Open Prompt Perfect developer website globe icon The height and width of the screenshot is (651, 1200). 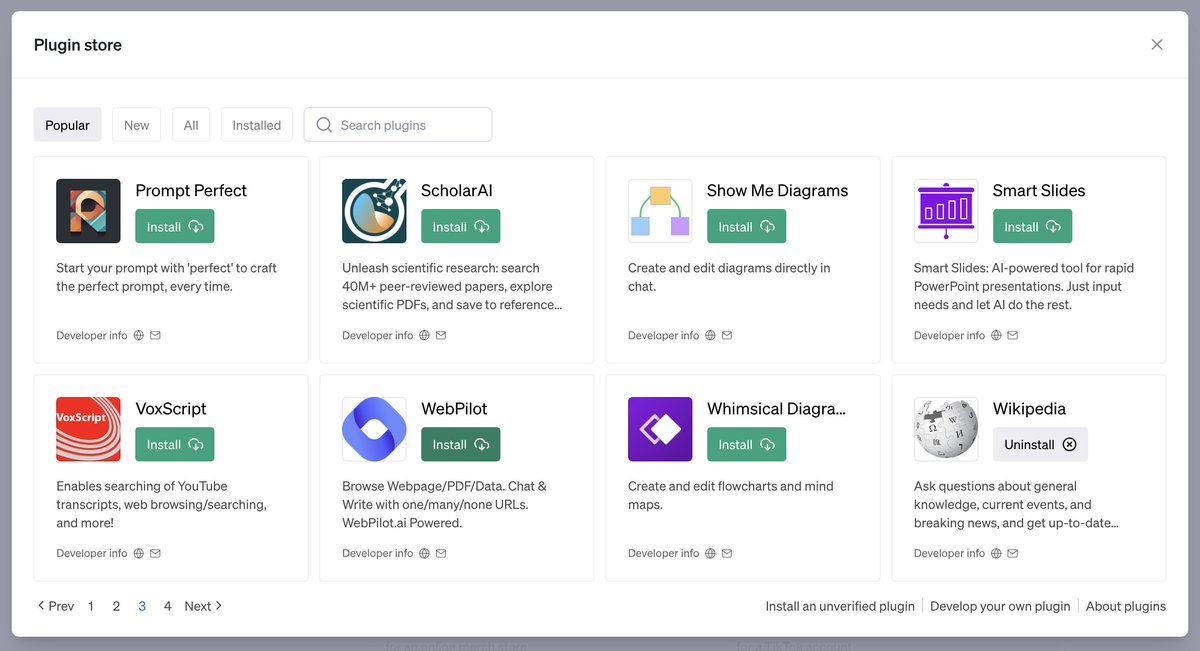[x=139, y=336]
